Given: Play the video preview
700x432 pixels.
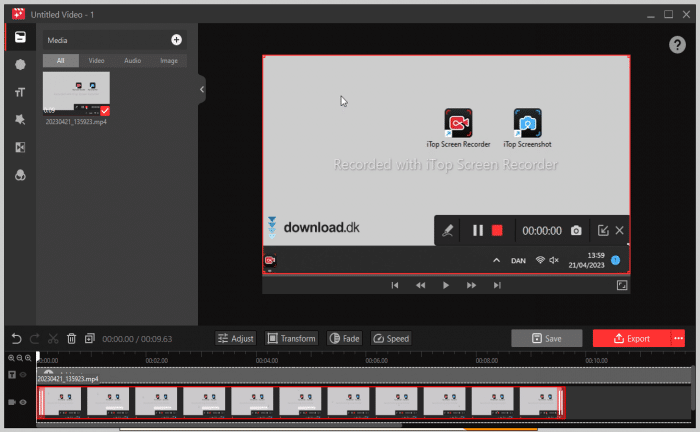Looking at the screenshot, I should [446, 285].
